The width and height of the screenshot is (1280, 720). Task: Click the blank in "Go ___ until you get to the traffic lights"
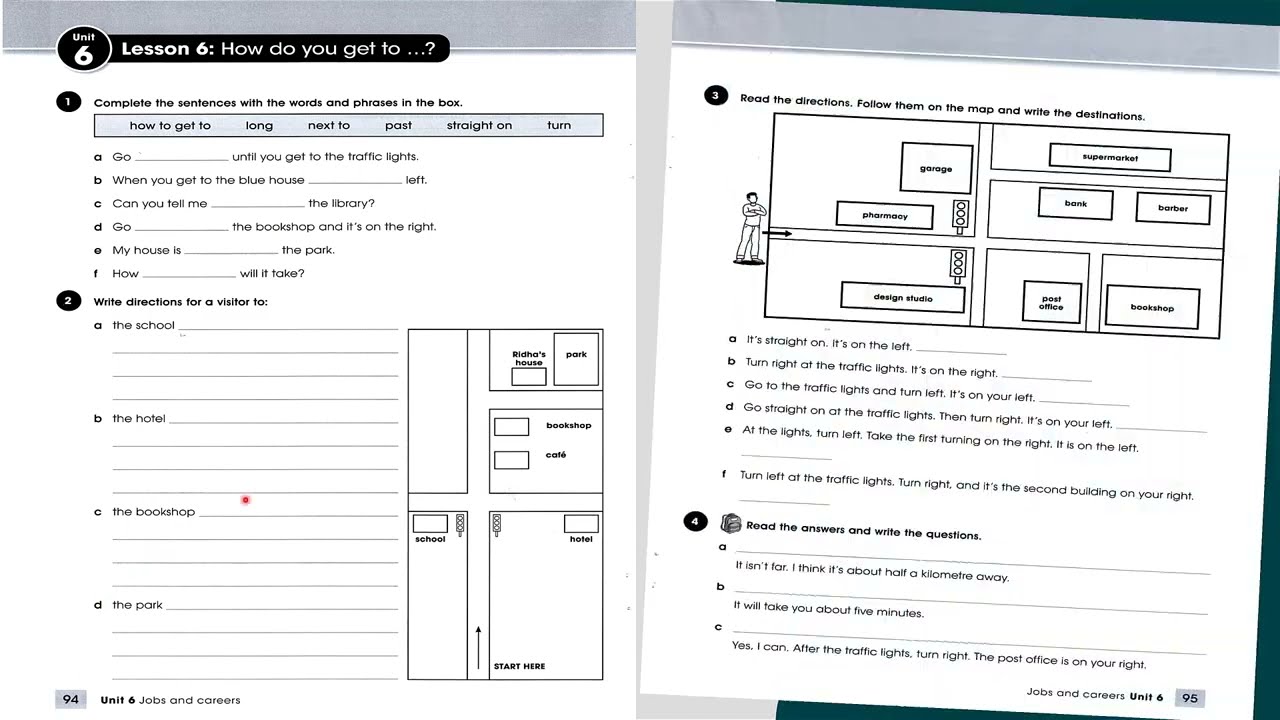pos(182,157)
